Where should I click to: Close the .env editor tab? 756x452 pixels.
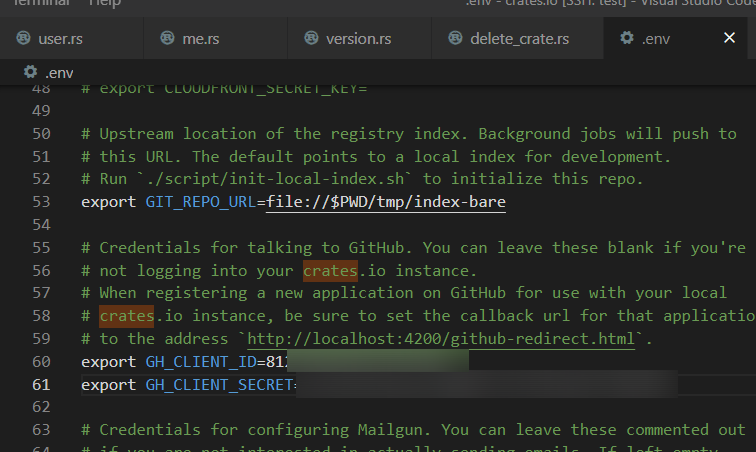pyautogui.click(x=729, y=39)
